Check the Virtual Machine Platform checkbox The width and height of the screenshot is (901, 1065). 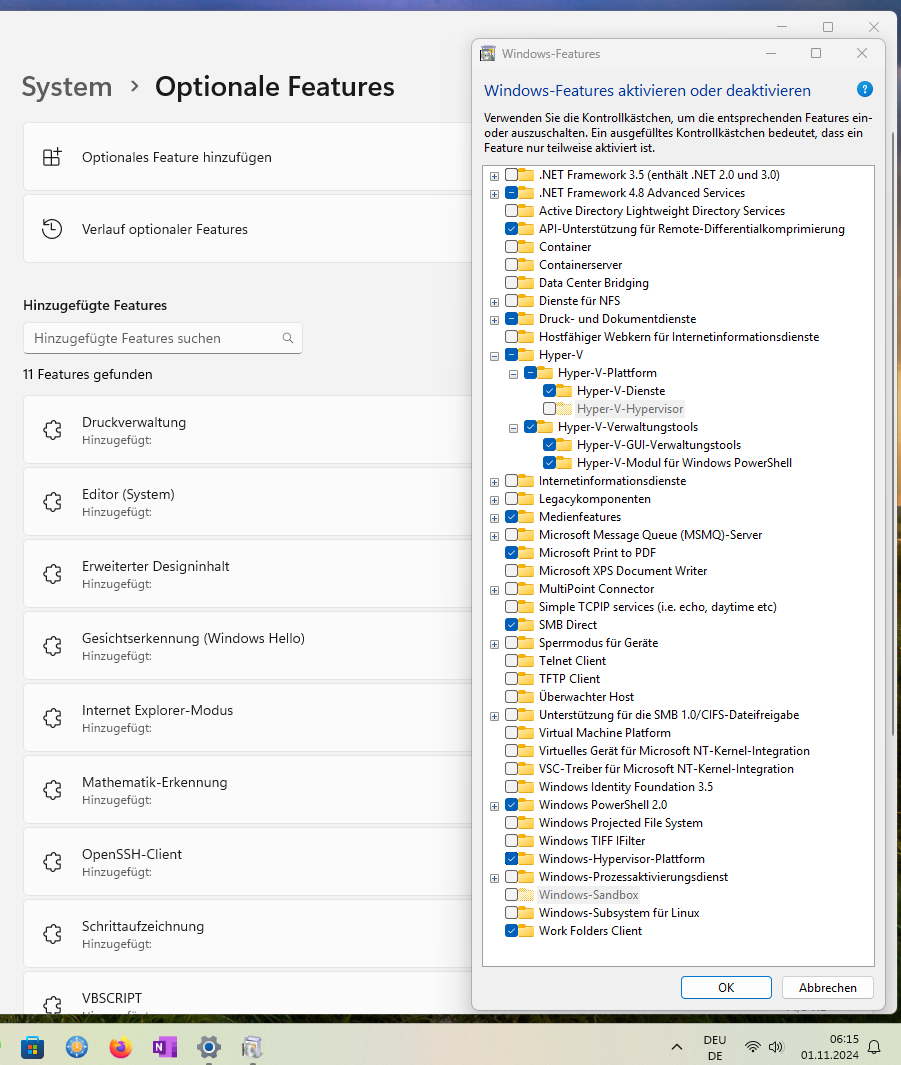511,733
